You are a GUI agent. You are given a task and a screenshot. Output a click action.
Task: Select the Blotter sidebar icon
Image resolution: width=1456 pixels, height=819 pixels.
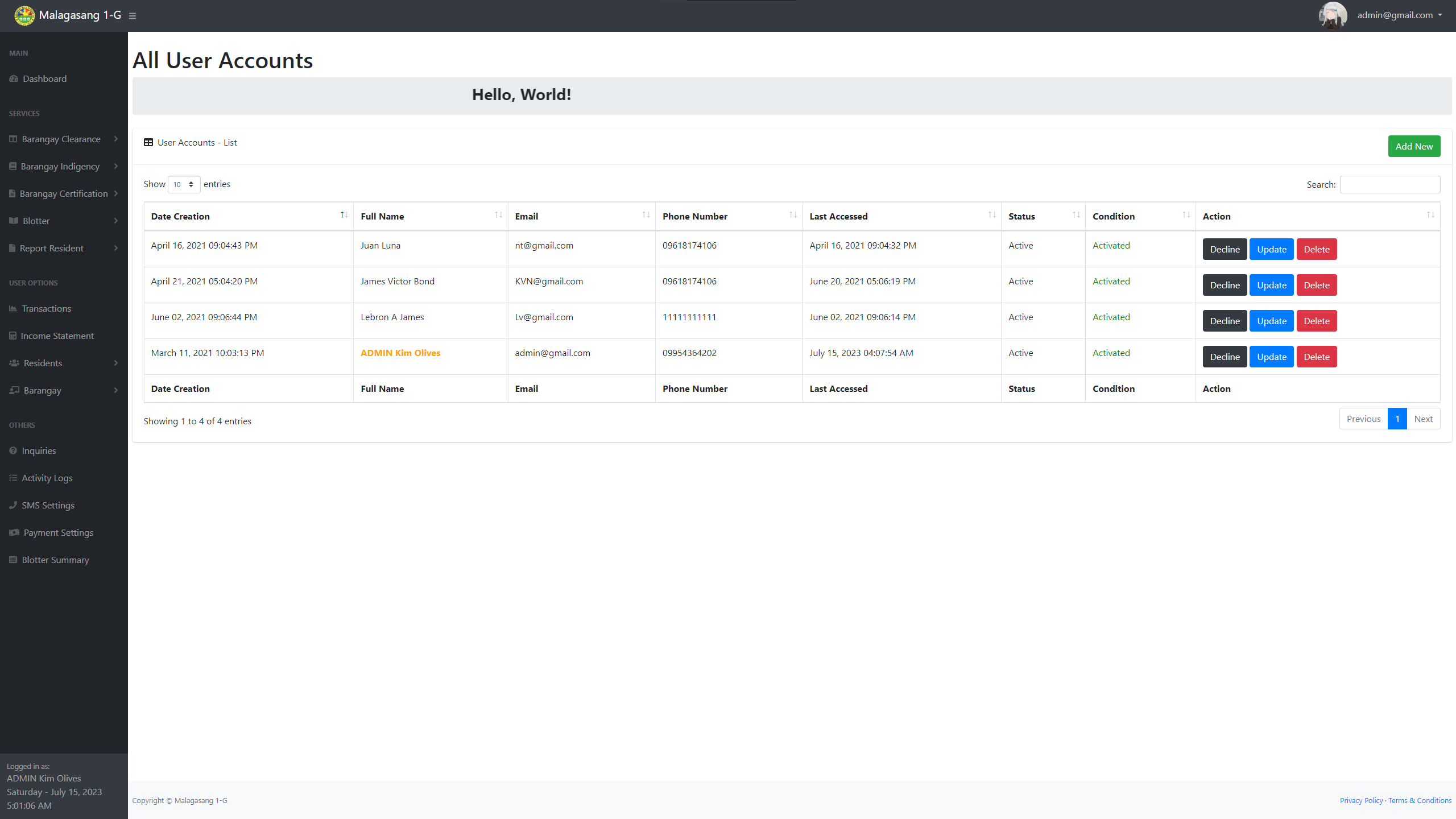tap(13, 221)
